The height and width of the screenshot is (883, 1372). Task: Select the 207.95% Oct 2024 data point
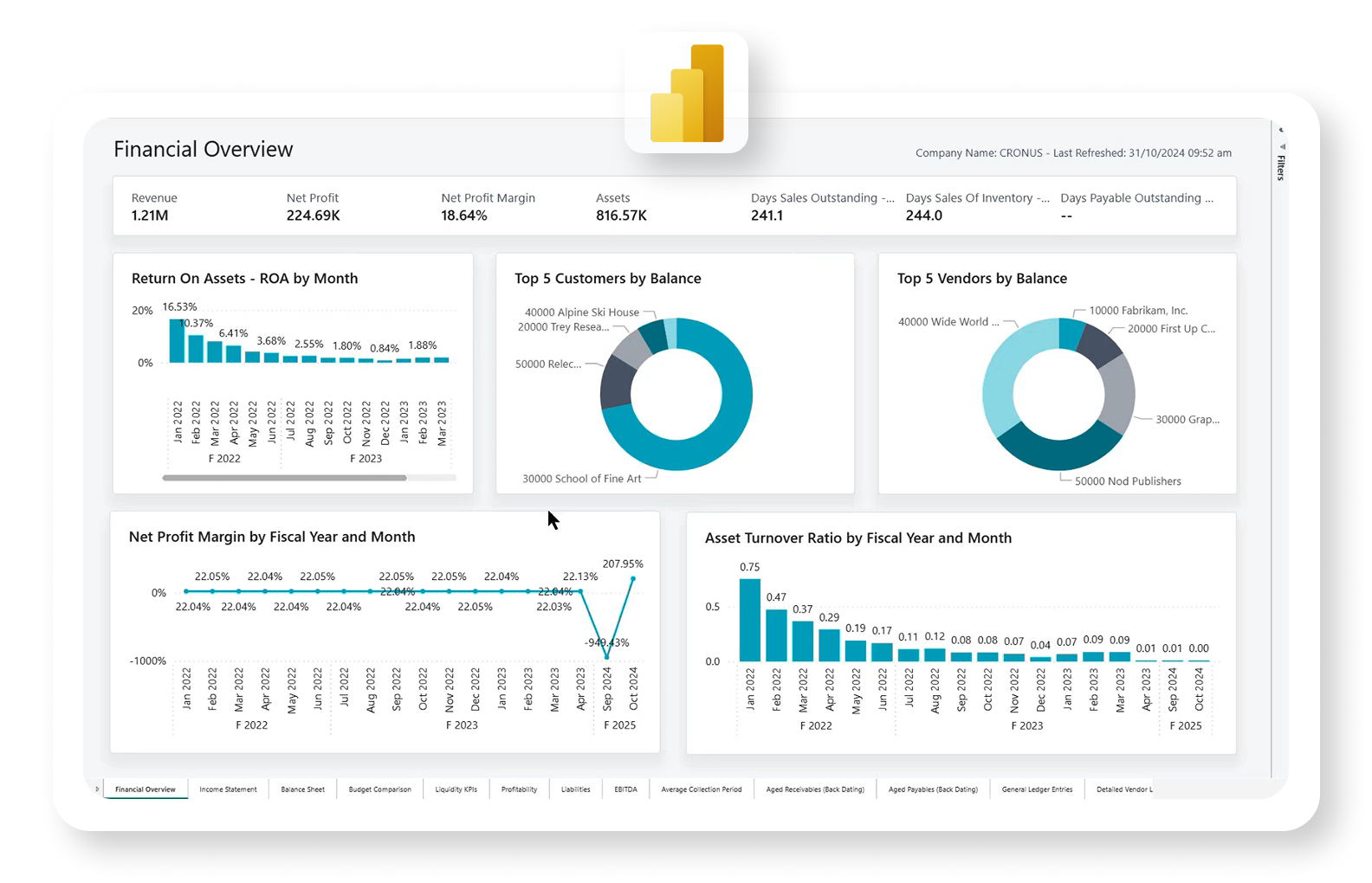(633, 578)
